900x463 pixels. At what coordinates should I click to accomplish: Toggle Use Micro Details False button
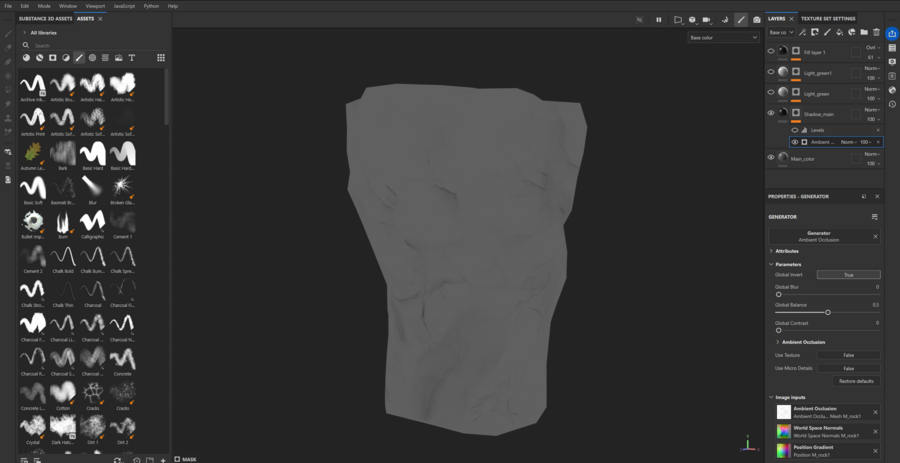pos(848,368)
